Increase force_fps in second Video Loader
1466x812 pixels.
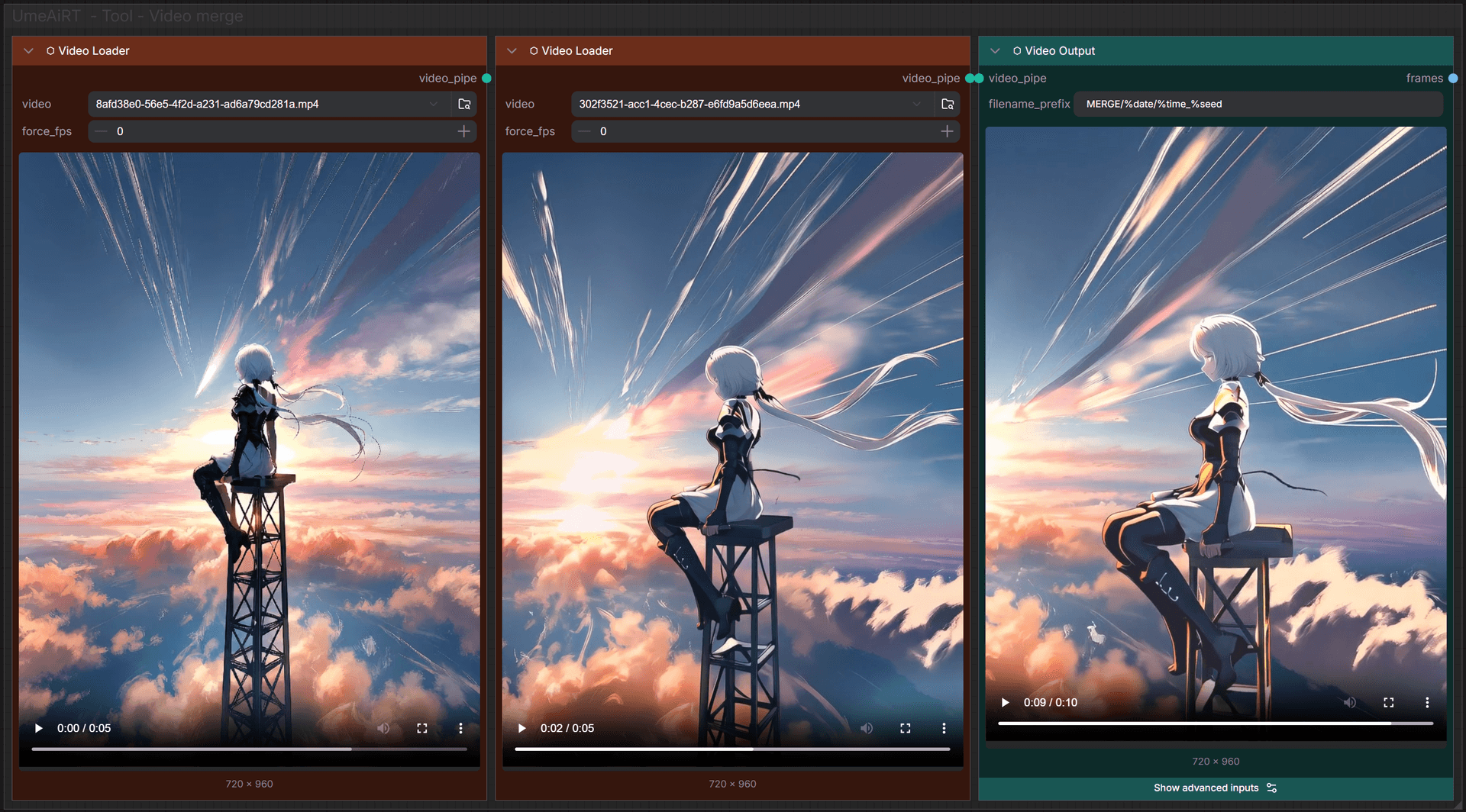947,131
